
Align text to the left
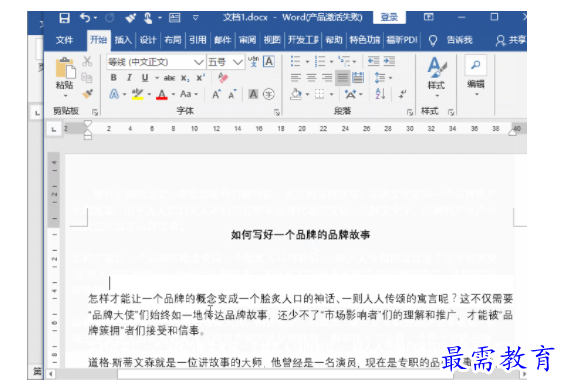click(296, 77)
